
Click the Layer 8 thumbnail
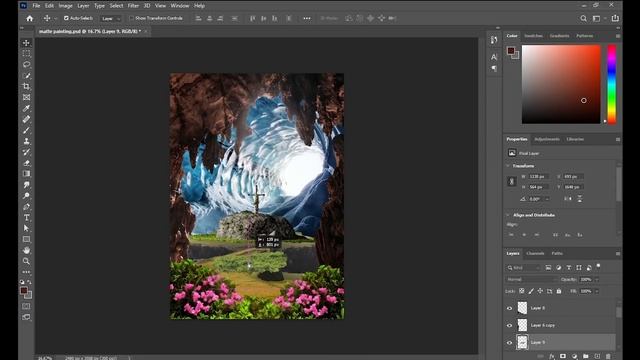click(x=522, y=308)
